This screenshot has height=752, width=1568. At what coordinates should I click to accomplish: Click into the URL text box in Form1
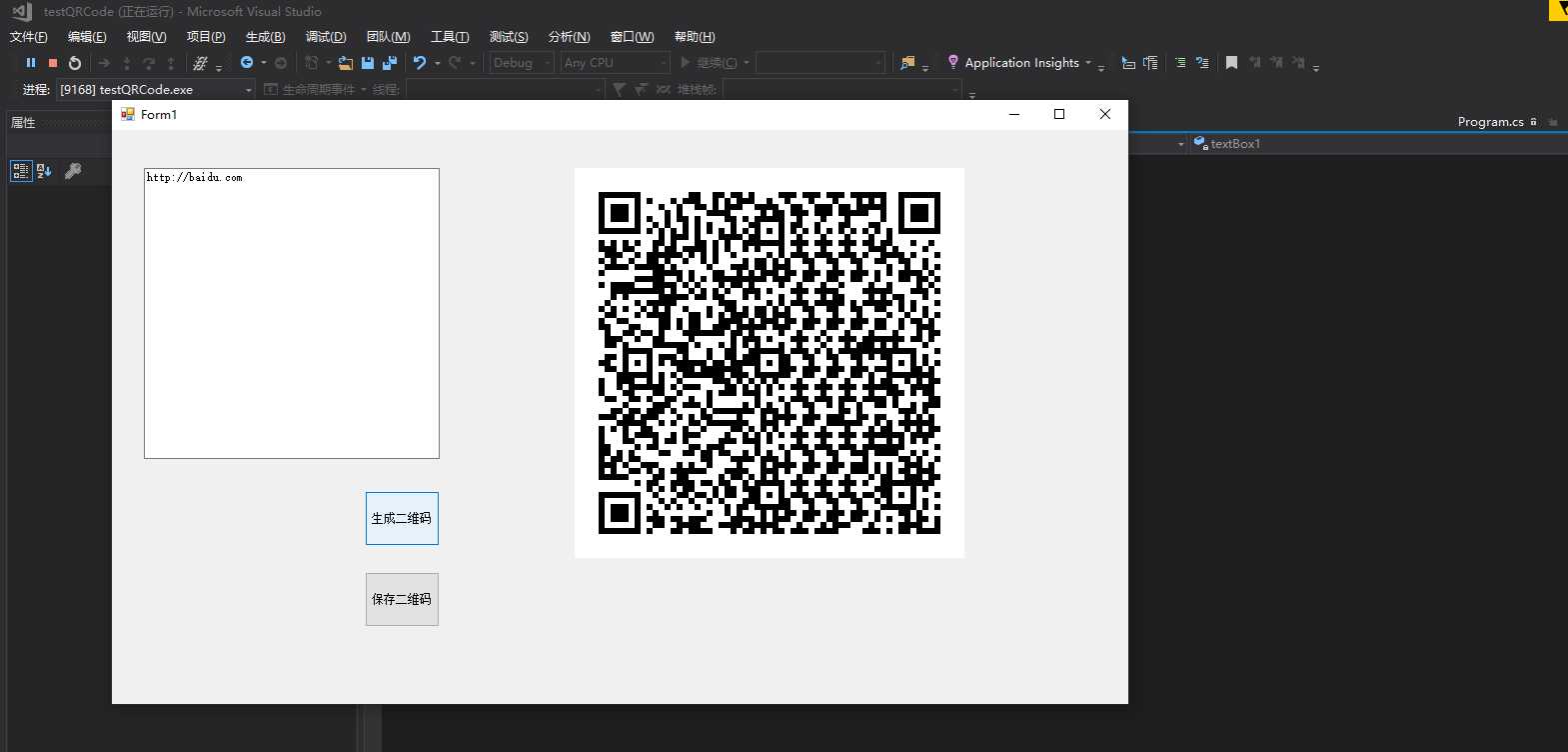(292, 313)
